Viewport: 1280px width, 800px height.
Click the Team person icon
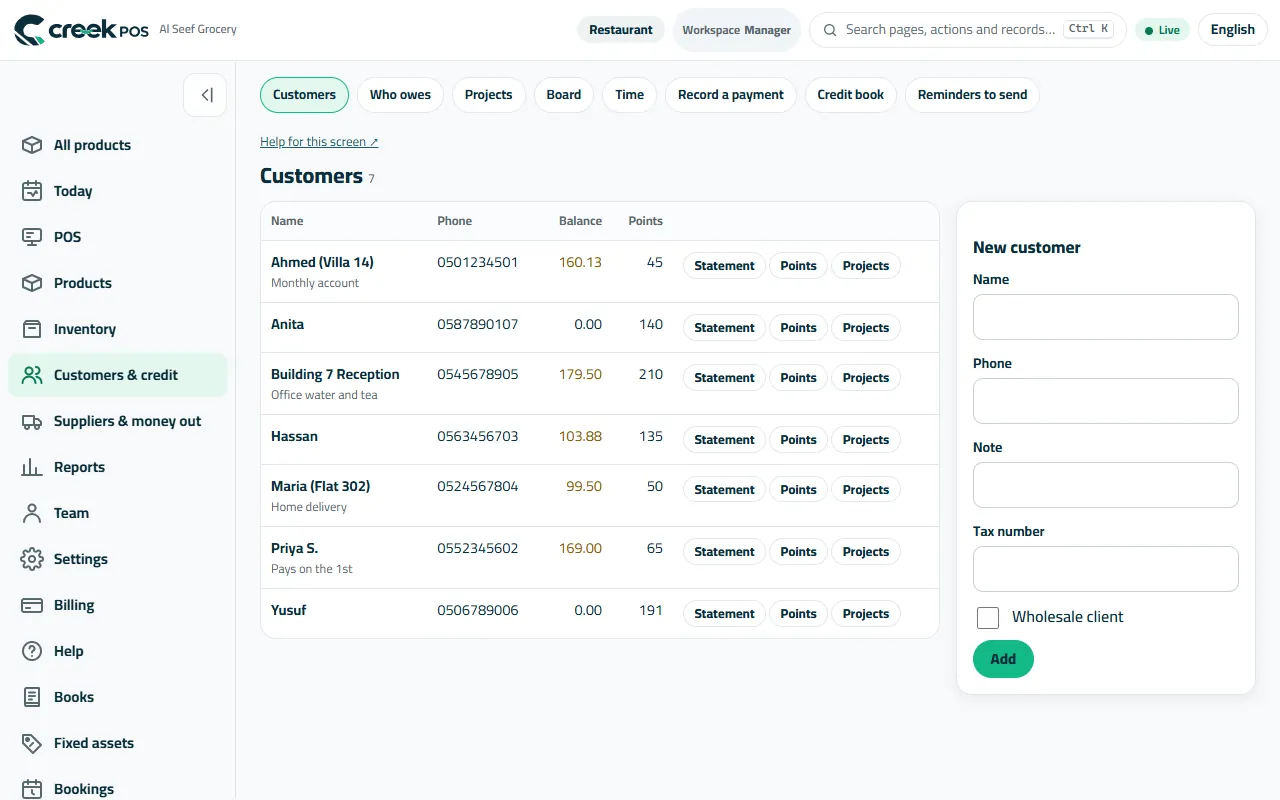(x=32, y=513)
